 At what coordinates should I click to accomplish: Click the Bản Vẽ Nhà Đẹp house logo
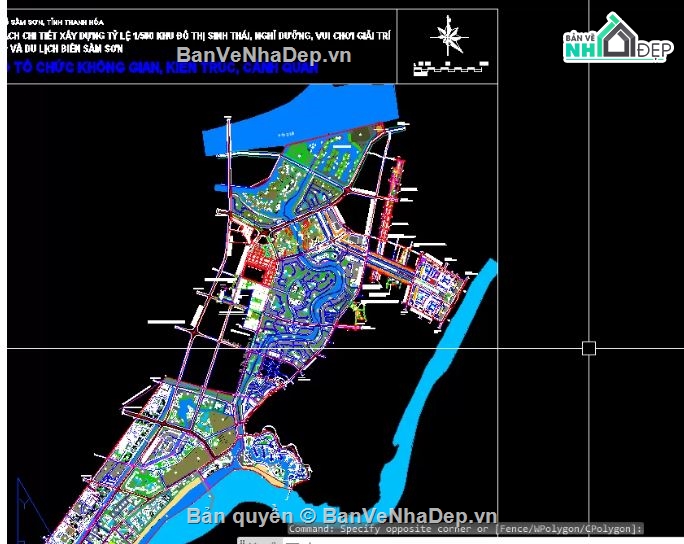pyautogui.click(x=615, y=42)
